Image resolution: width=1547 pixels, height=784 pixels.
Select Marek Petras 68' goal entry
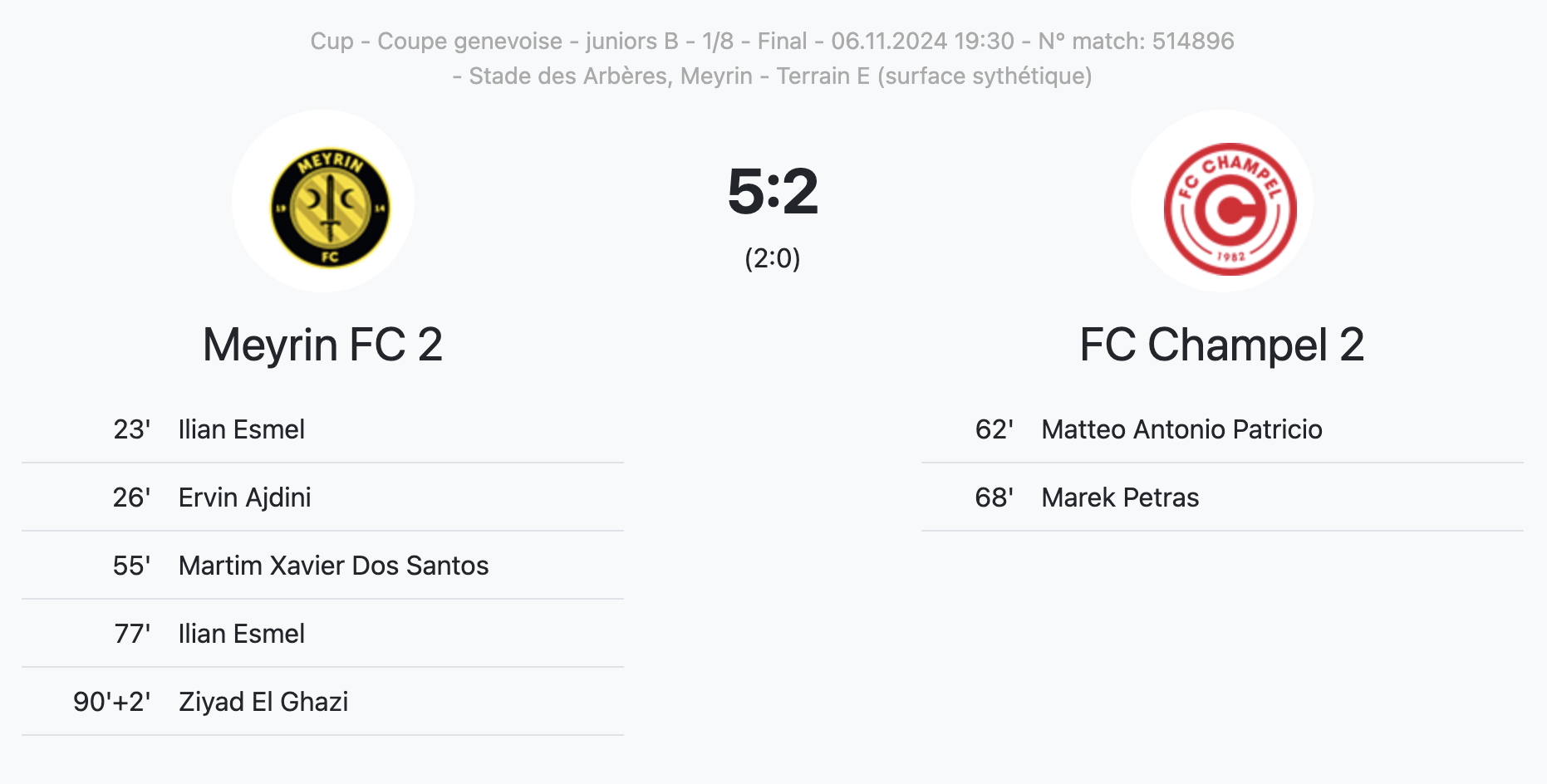coord(1120,497)
